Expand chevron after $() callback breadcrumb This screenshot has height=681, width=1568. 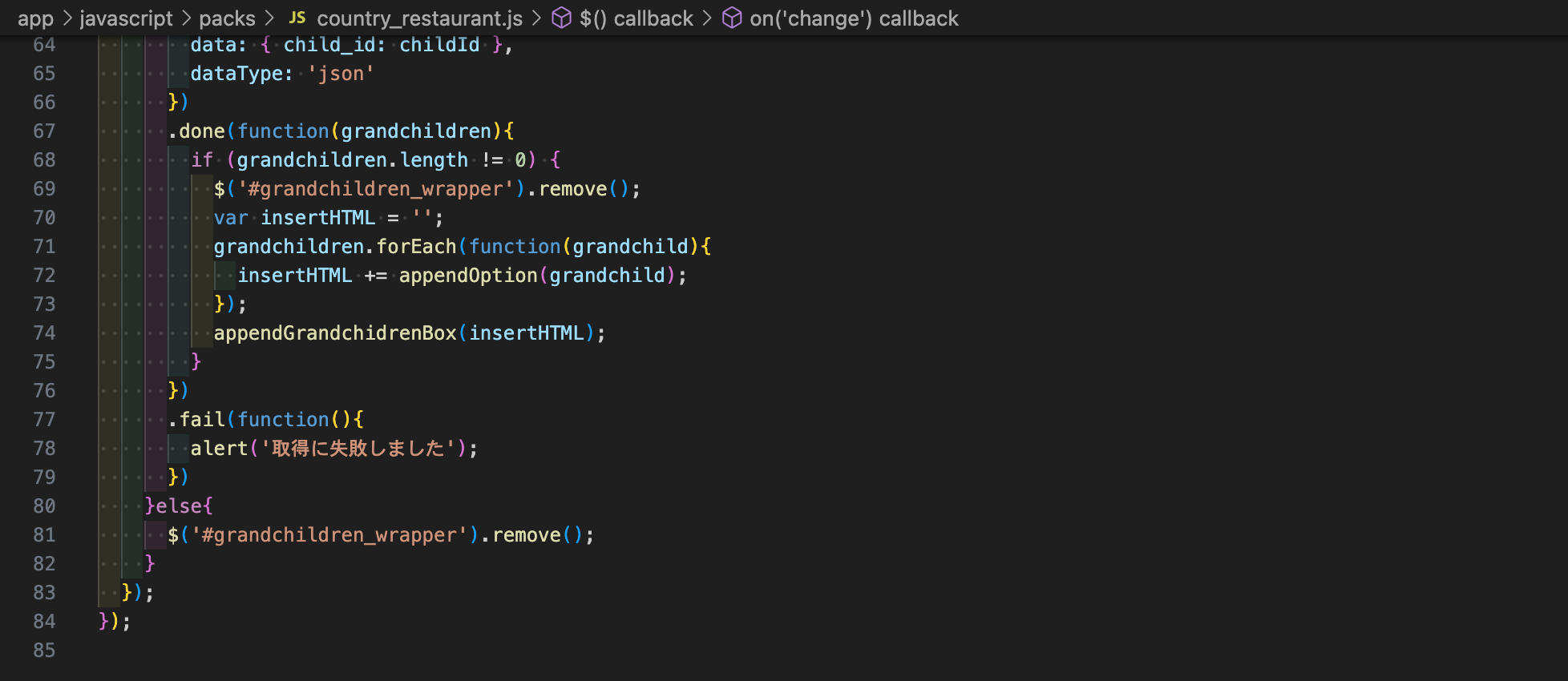coord(707,18)
